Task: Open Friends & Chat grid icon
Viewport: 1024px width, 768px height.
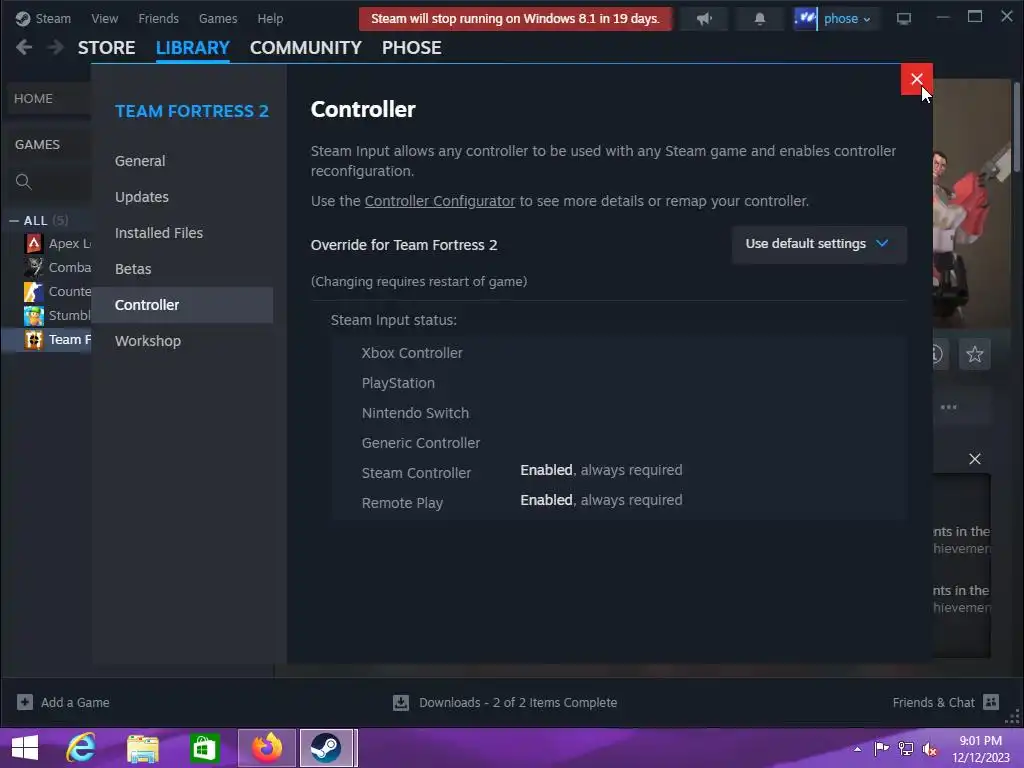Action: [991, 702]
